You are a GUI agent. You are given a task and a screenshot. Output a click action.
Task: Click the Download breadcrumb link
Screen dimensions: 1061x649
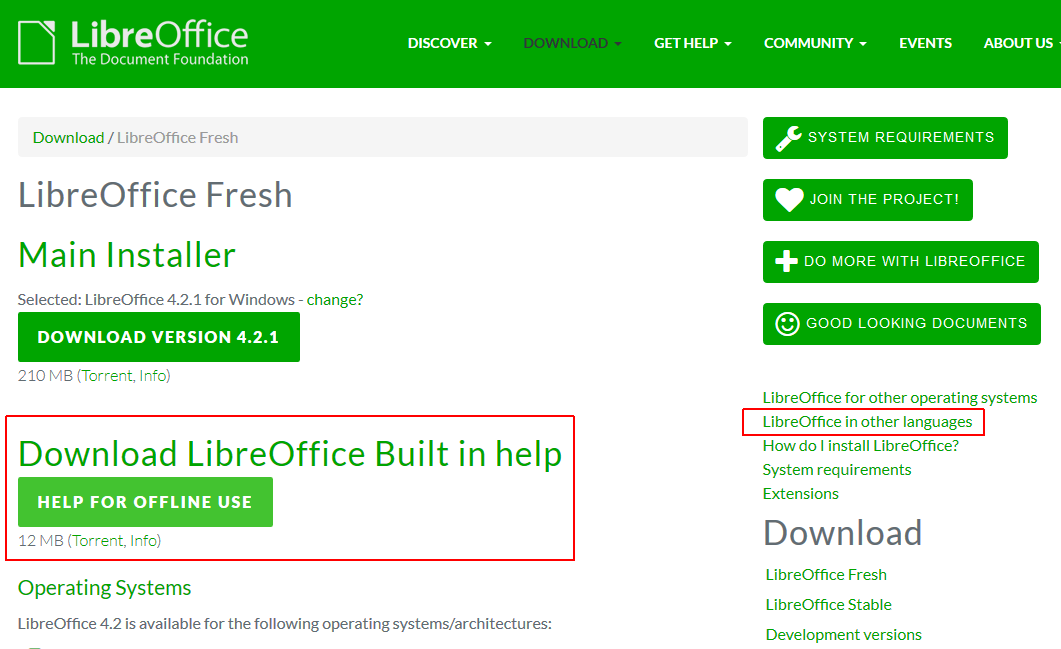tap(68, 137)
